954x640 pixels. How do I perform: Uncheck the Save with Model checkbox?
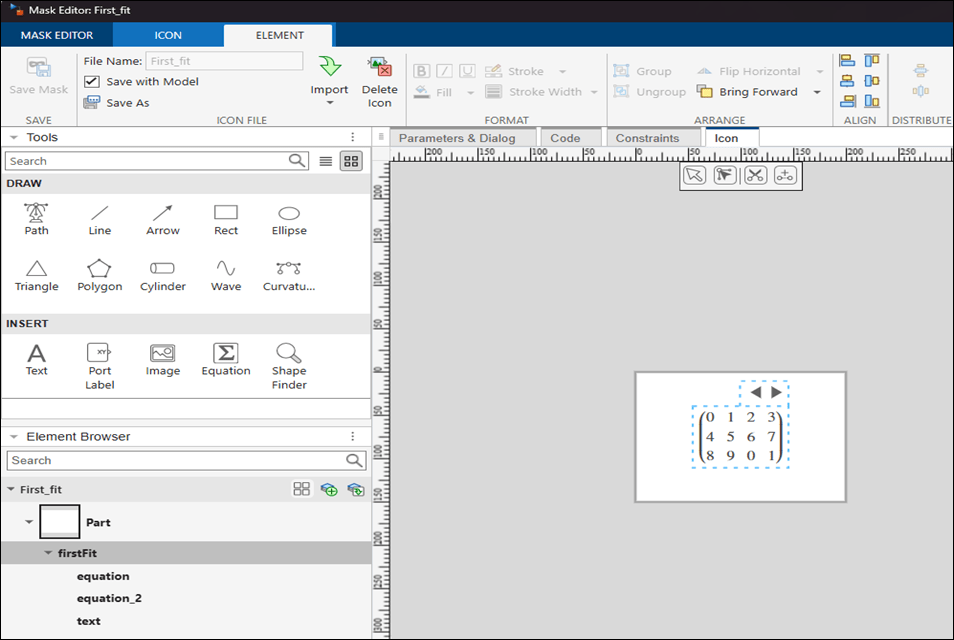point(92,82)
